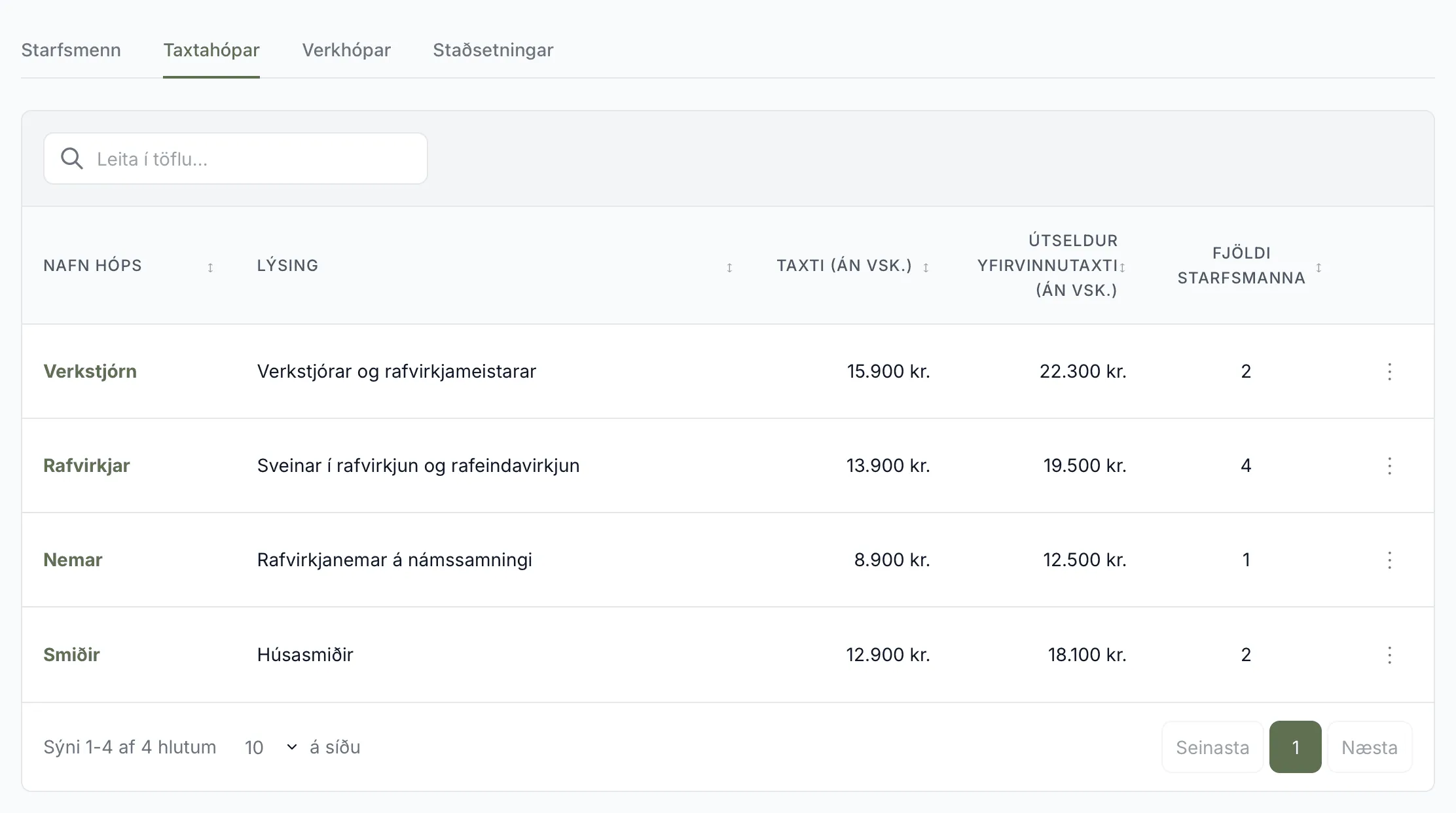Click the 12.900 kr. rate value
Screen dimensions: 1456x813
click(888, 655)
